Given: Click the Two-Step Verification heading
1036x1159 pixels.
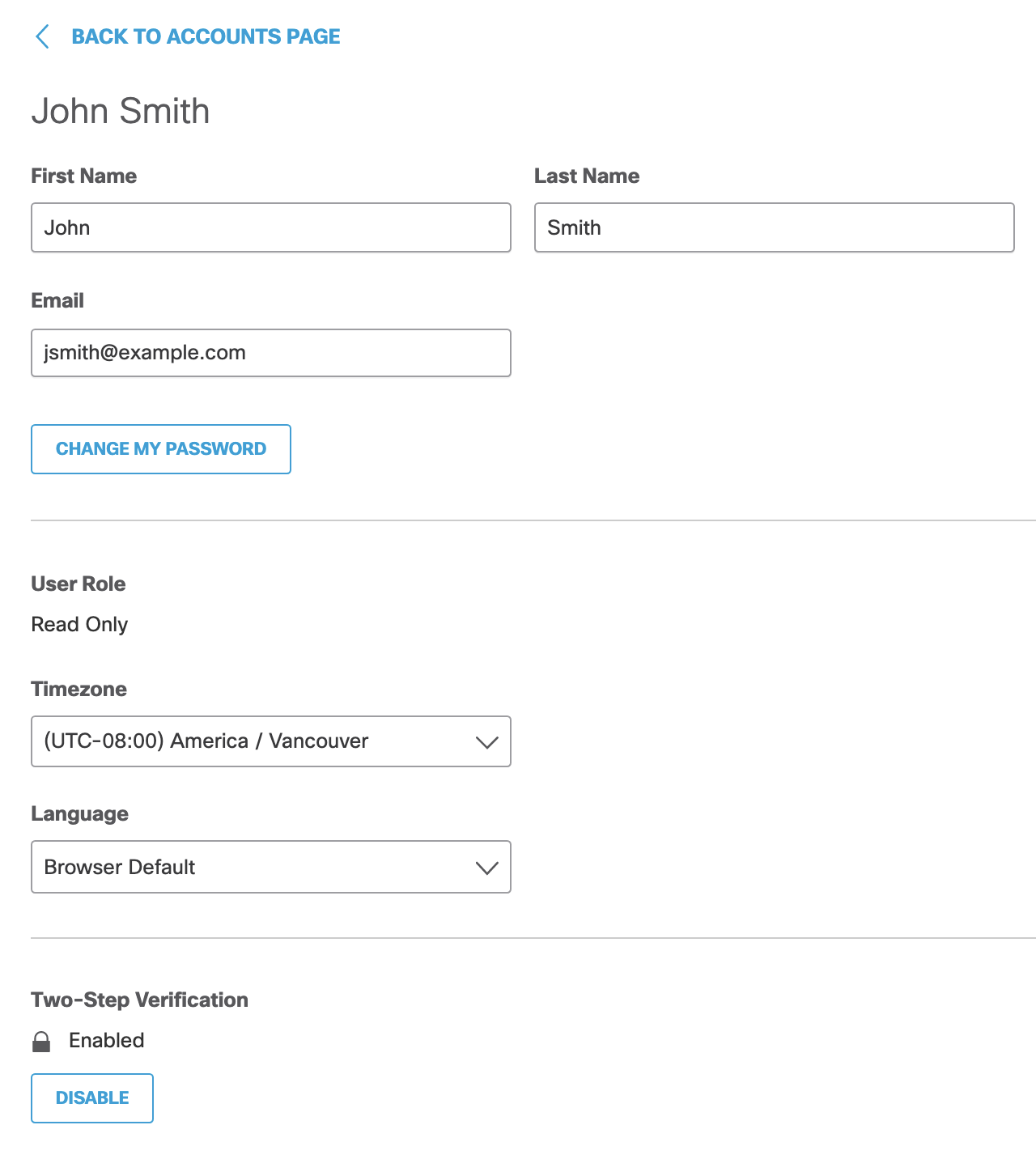Looking at the screenshot, I should (140, 1000).
